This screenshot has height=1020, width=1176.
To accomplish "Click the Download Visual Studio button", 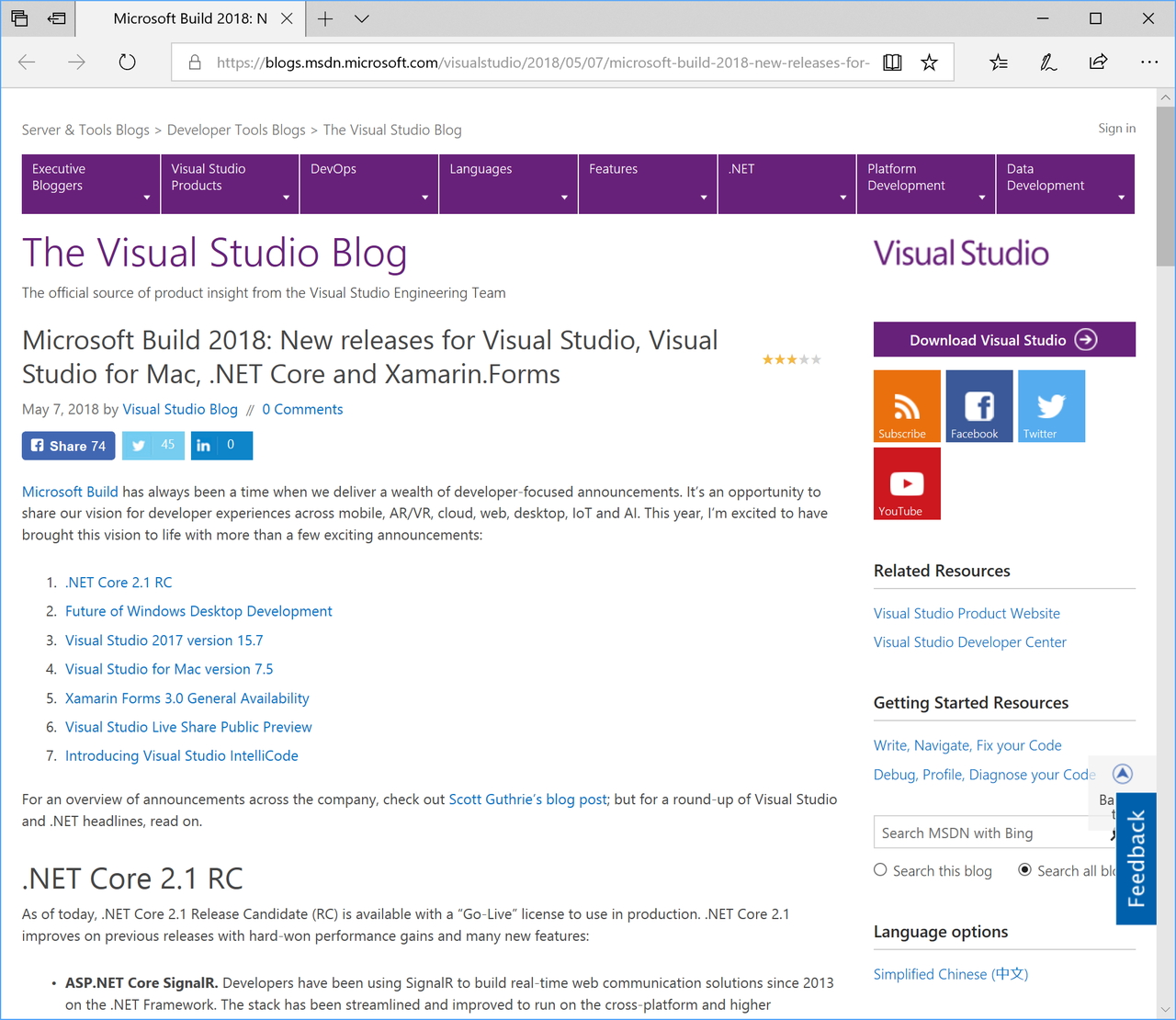I will [1003, 339].
